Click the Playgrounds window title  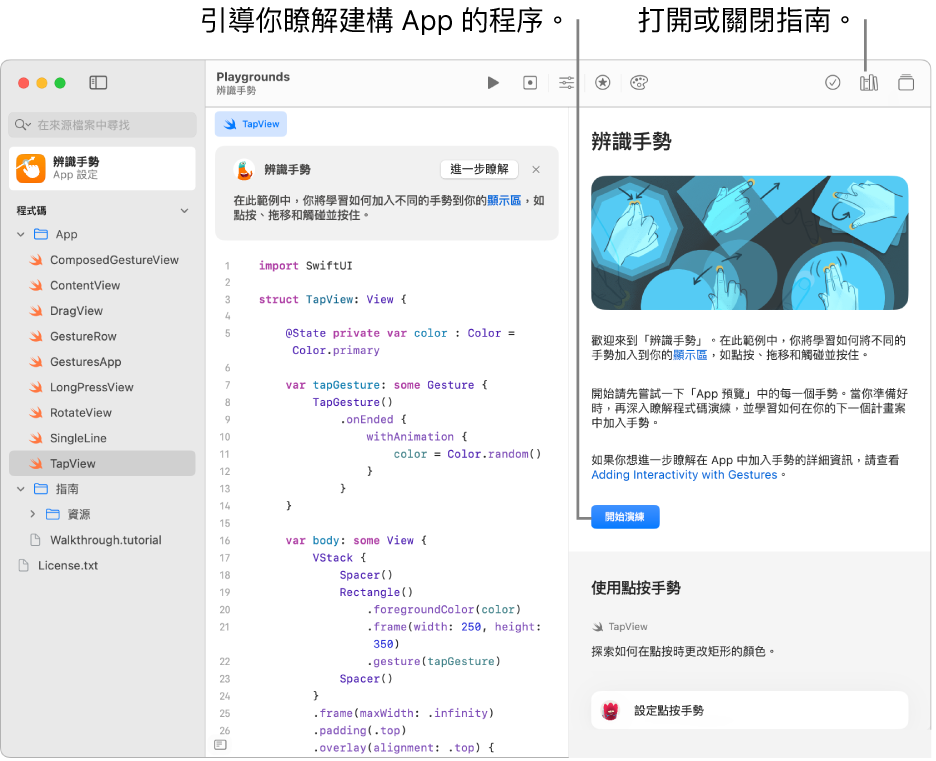[x=253, y=77]
